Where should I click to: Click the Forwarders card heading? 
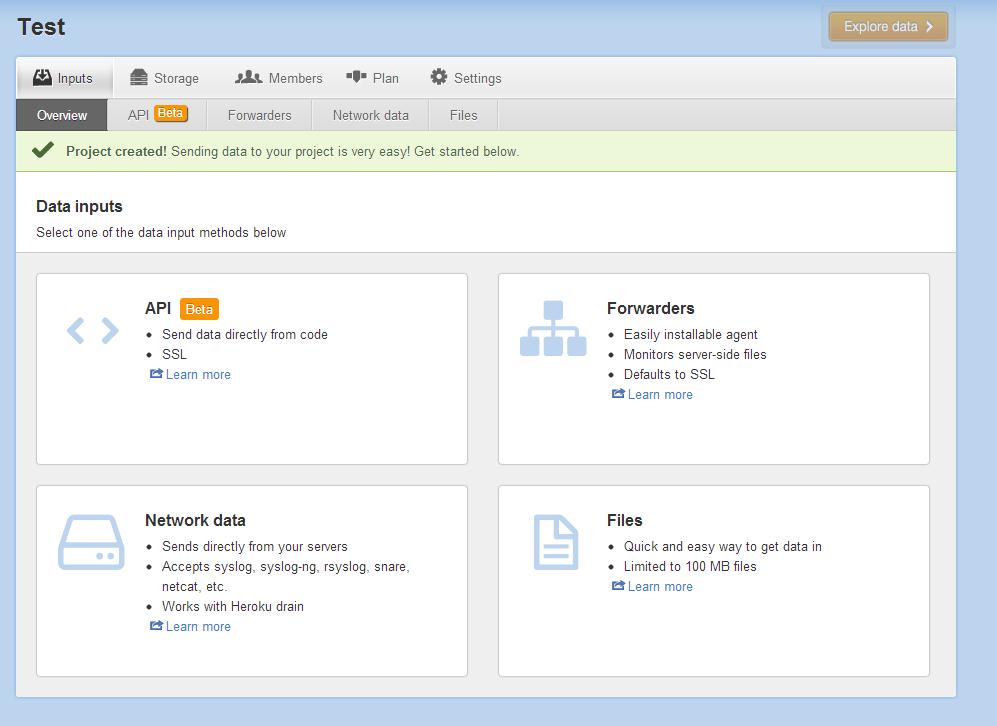click(650, 308)
